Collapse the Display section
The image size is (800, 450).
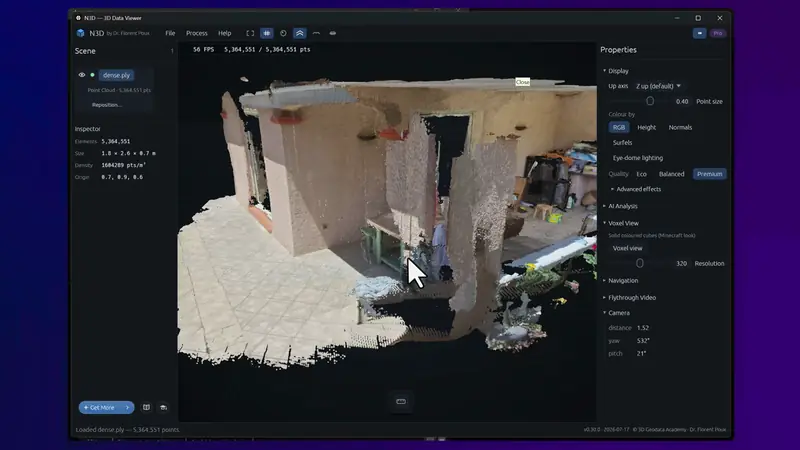[x=616, y=71]
